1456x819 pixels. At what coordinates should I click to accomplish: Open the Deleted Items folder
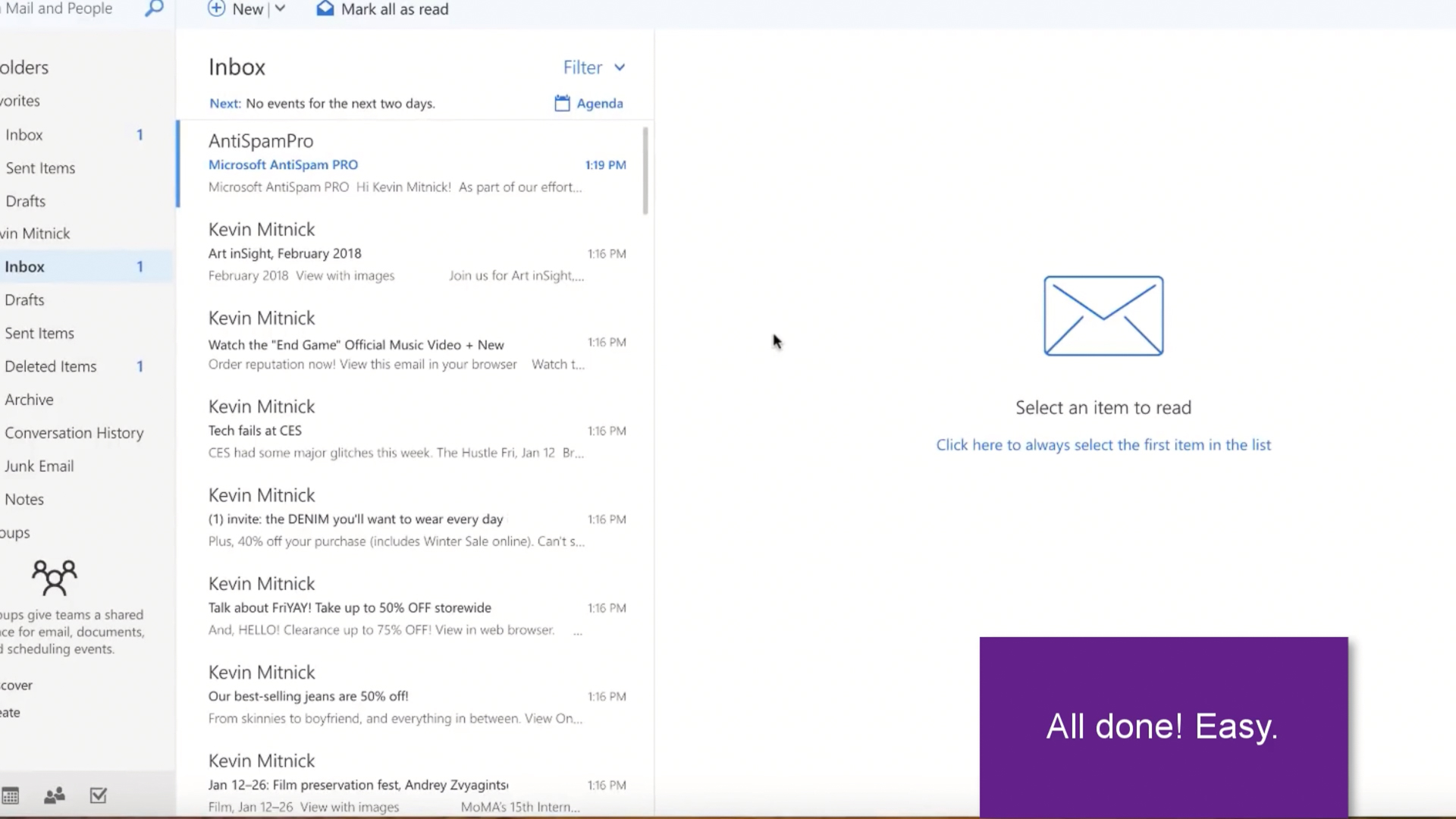[x=51, y=366]
